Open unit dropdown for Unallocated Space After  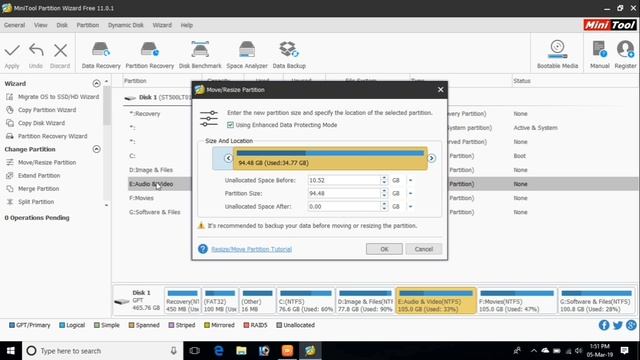(411, 206)
